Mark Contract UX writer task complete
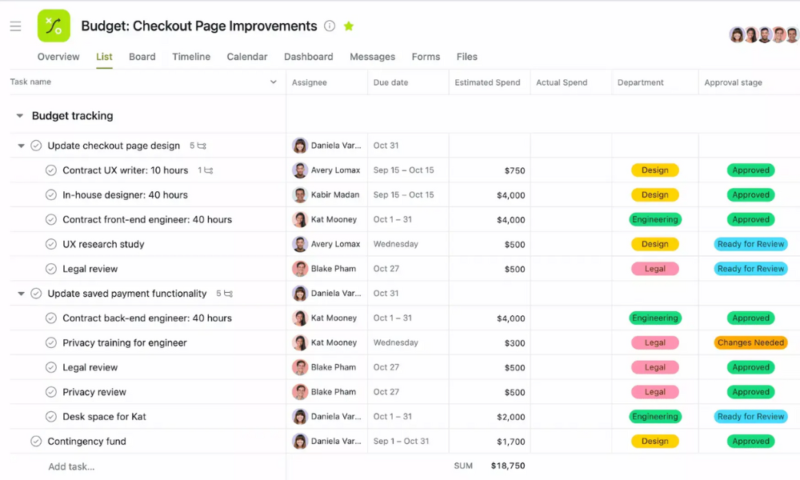Viewport: 800px width, 480px height. pyautogui.click(x=51, y=170)
